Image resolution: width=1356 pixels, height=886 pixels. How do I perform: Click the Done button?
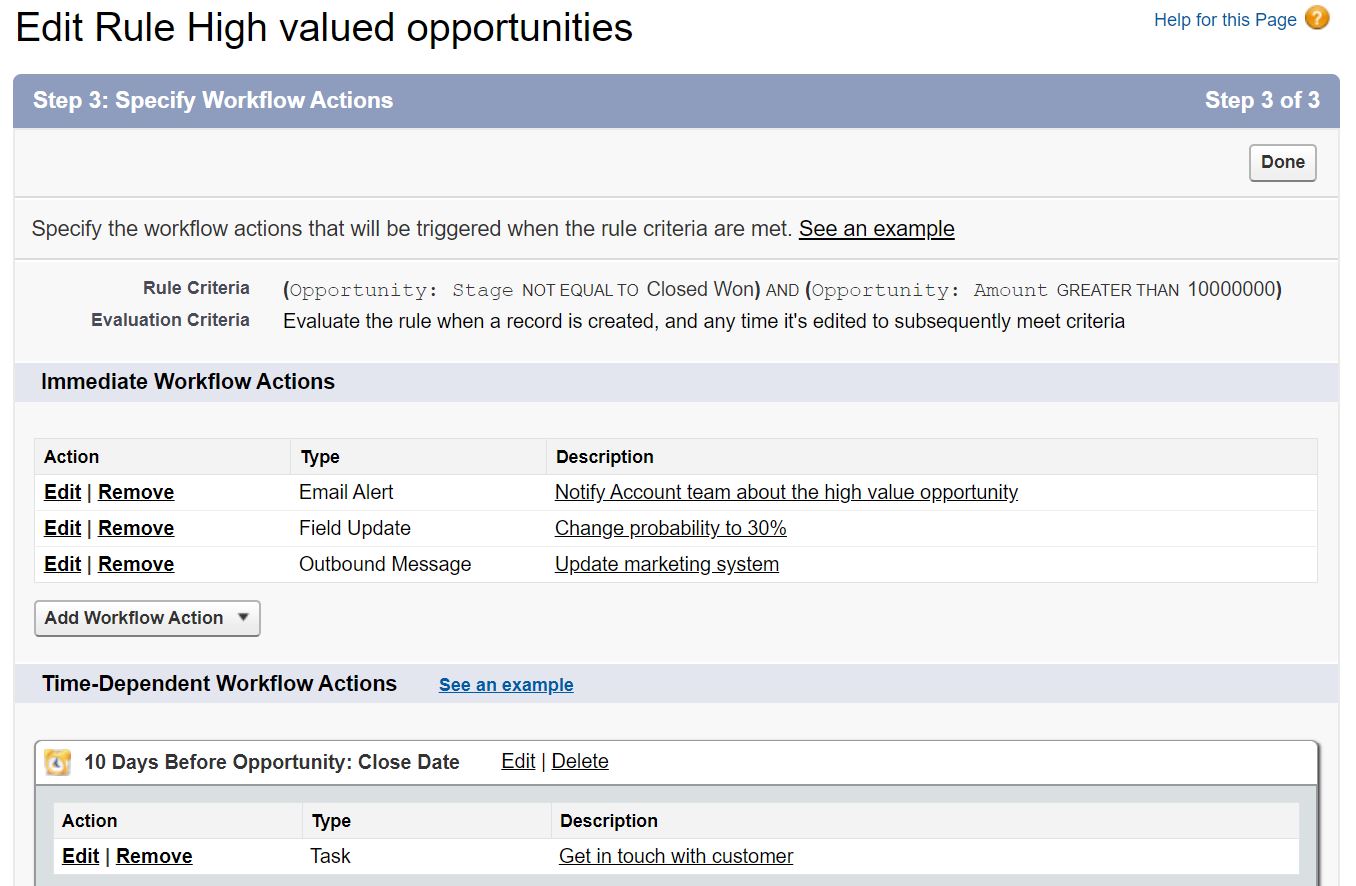click(1282, 162)
